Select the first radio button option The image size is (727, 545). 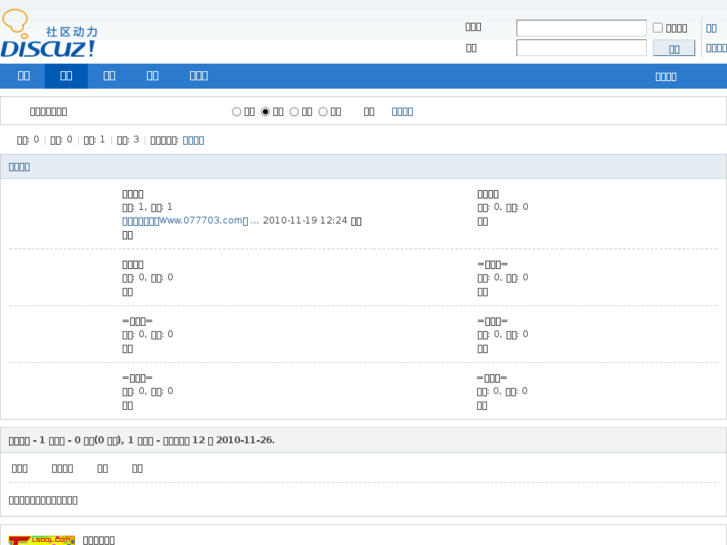tap(236, 112)
